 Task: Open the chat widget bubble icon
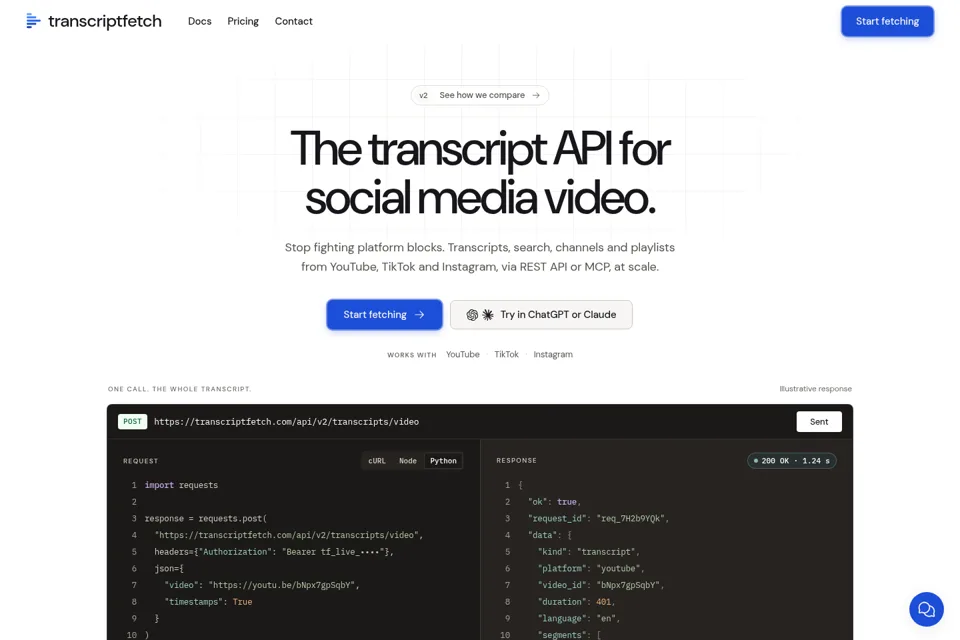926,609
